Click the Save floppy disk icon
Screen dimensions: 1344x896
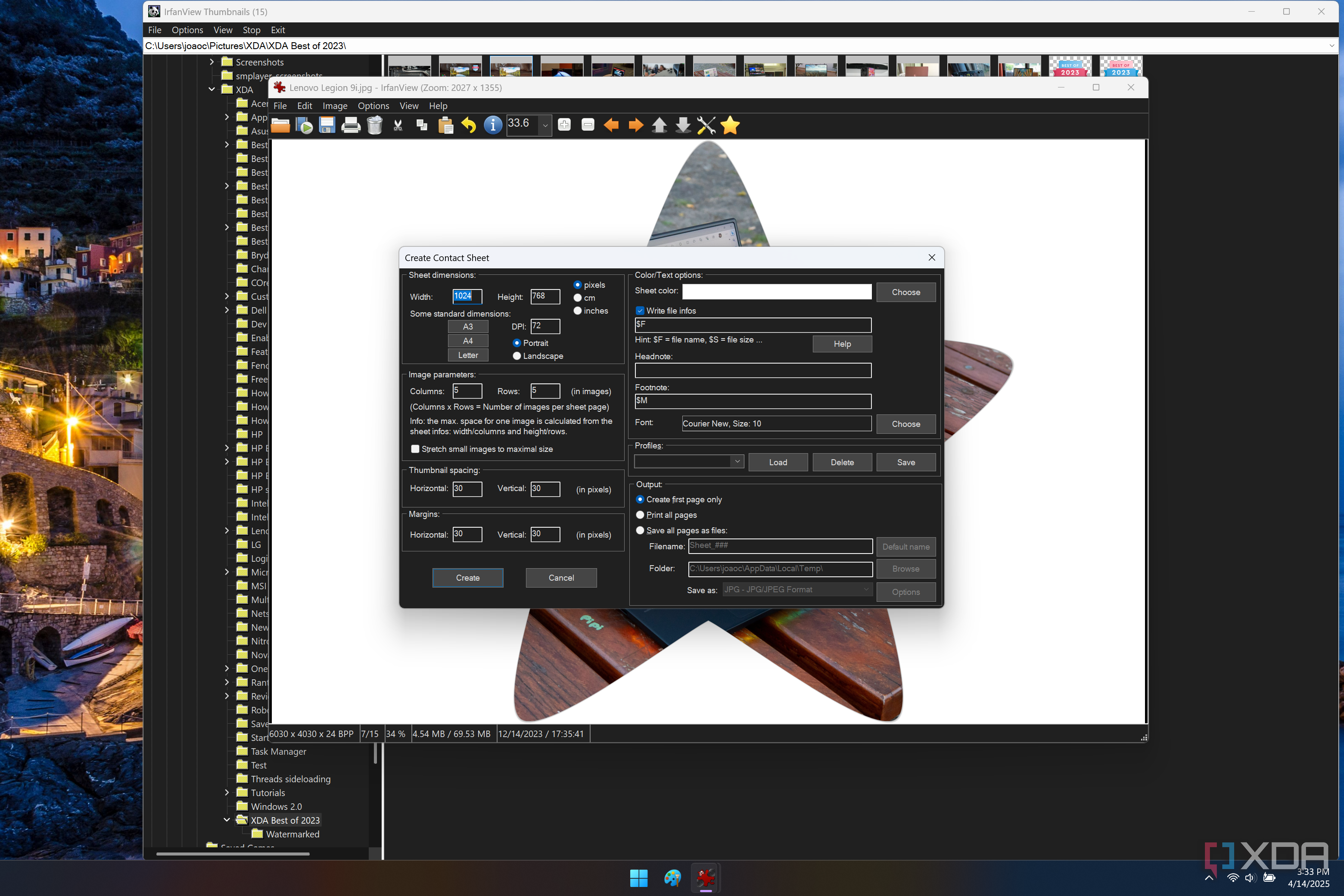(327, 125)
